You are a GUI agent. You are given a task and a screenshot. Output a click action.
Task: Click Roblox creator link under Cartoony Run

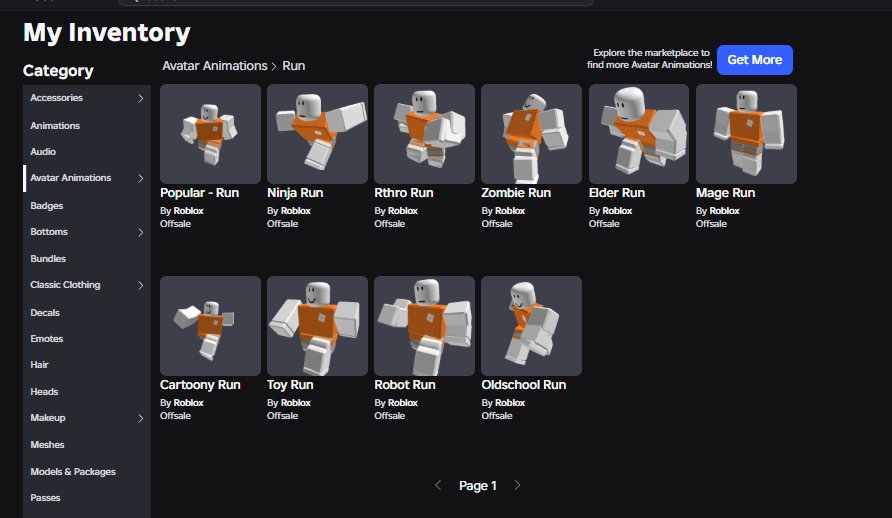coord(188,403)
